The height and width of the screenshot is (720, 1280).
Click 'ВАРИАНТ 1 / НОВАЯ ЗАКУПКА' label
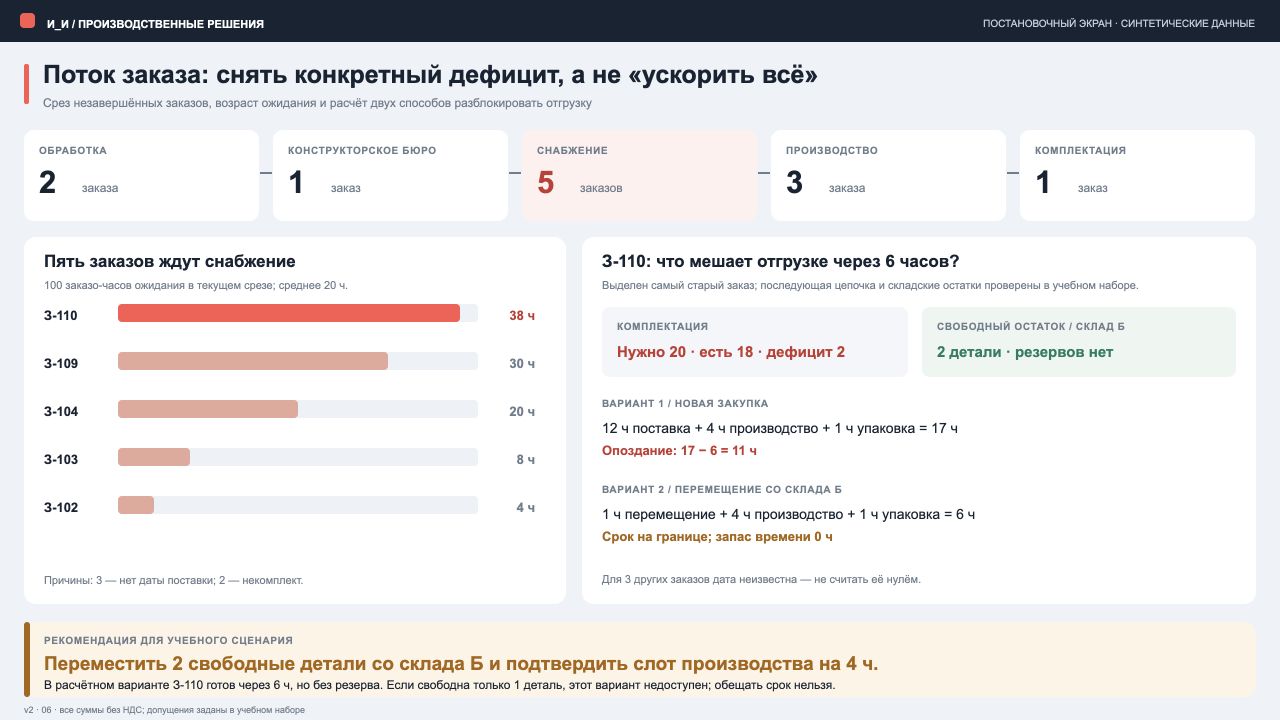(x=685, y=403)
